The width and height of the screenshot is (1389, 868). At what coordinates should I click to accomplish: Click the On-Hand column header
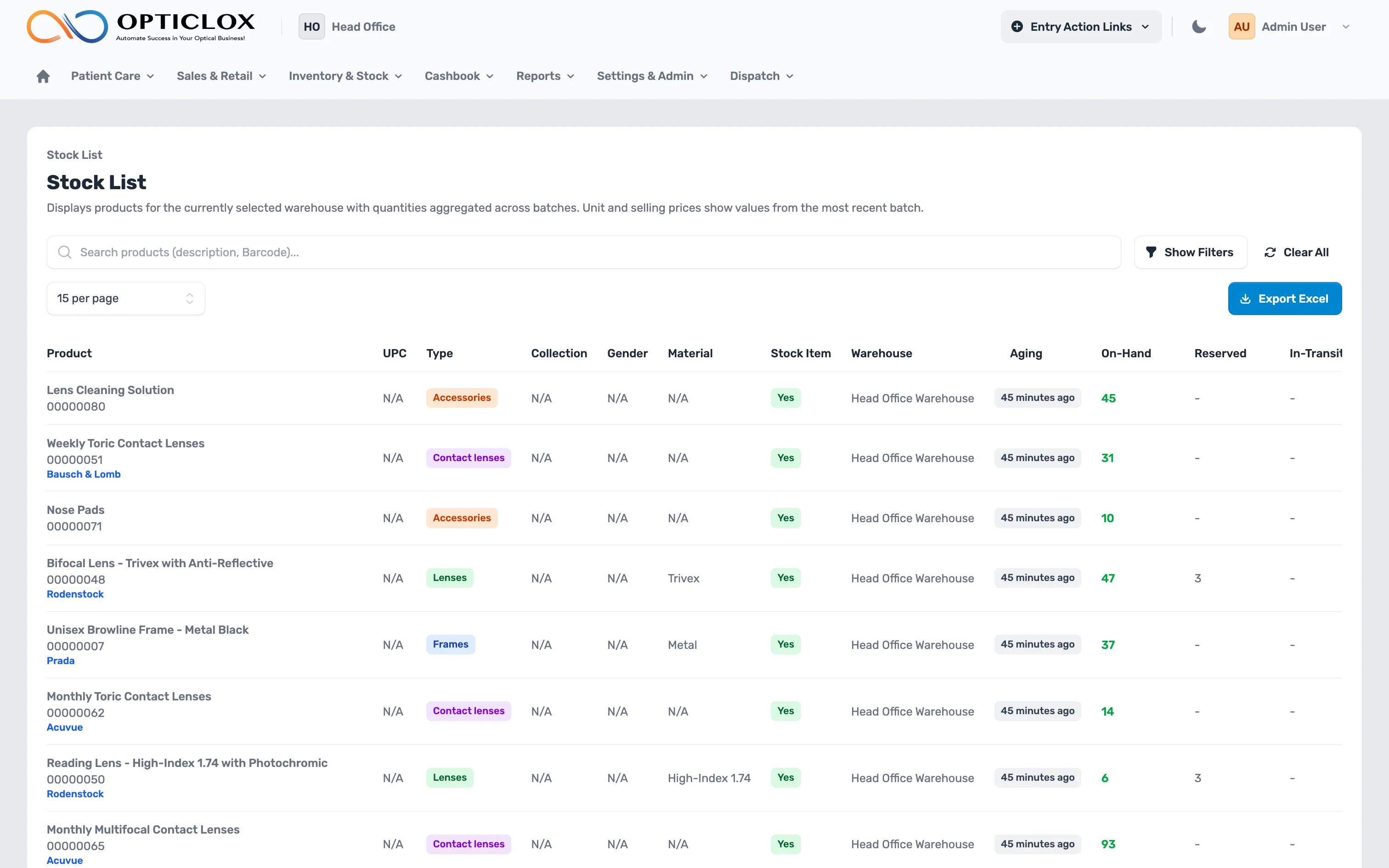click(x=1125, y=353)
